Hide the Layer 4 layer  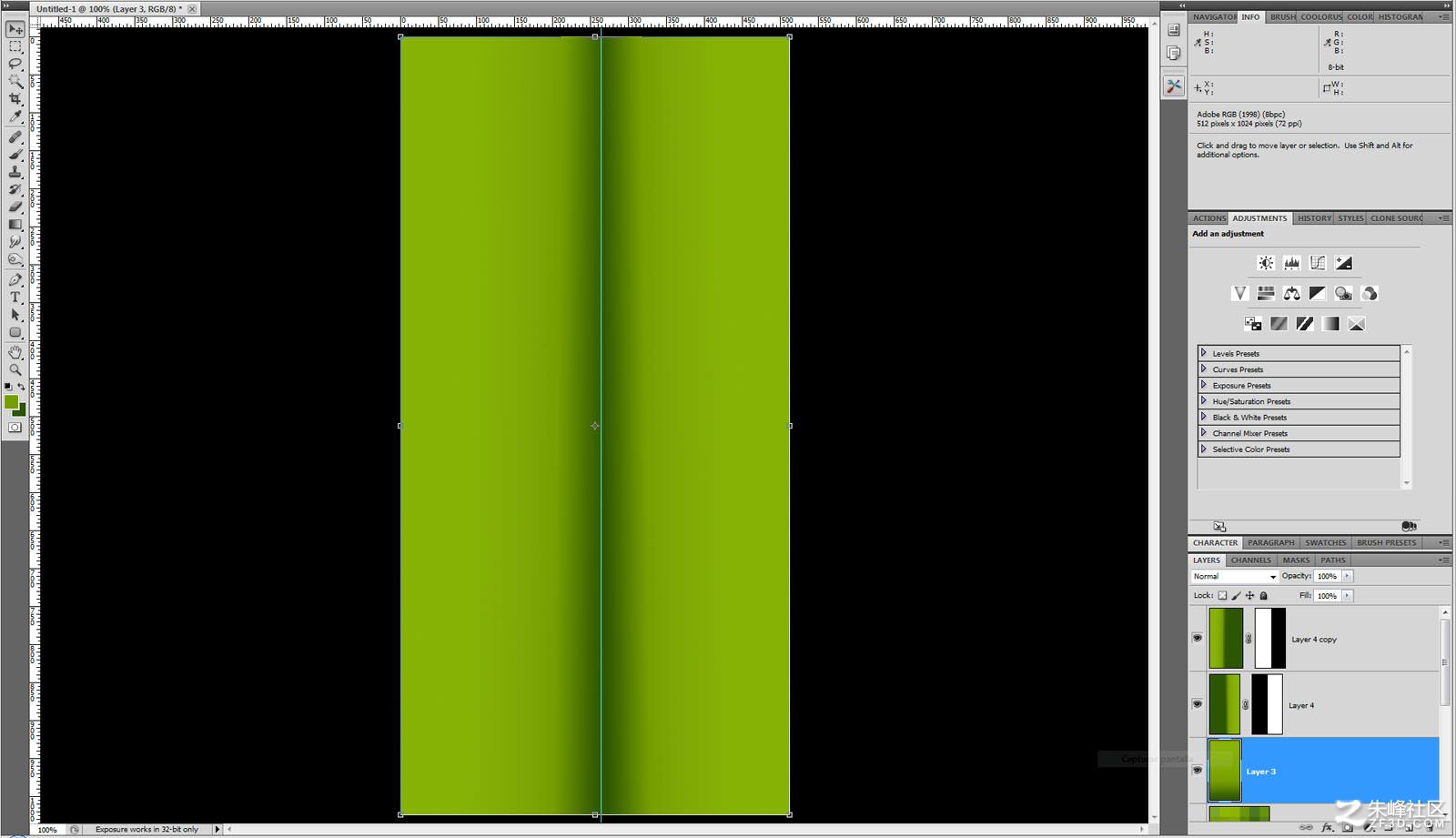1198,704
